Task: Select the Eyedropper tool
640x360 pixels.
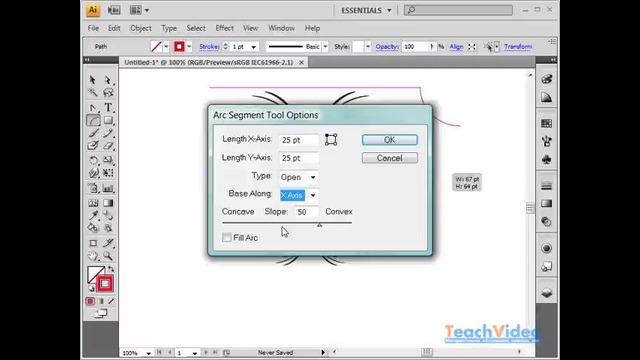Action: click(93, 215)
